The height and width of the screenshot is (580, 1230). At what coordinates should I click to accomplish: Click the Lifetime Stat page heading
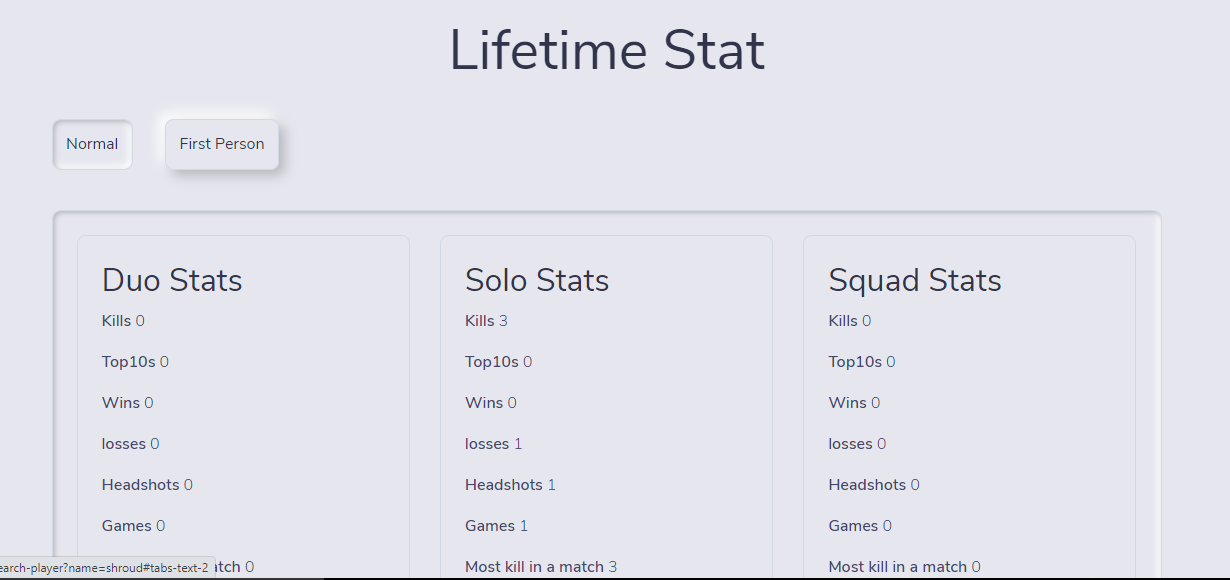(x=607, y=50)
